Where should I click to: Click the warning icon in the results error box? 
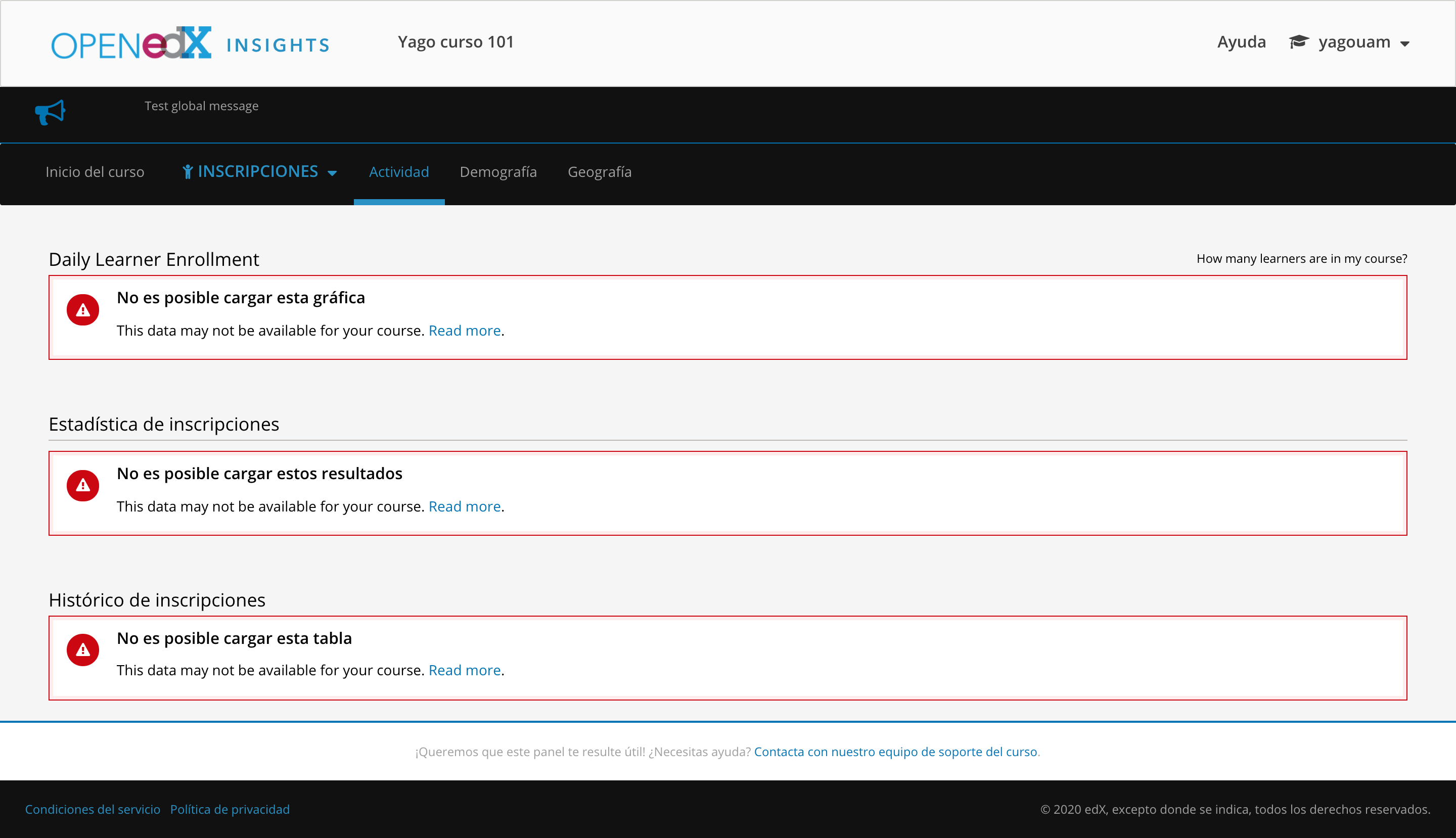tap(83, 486)
